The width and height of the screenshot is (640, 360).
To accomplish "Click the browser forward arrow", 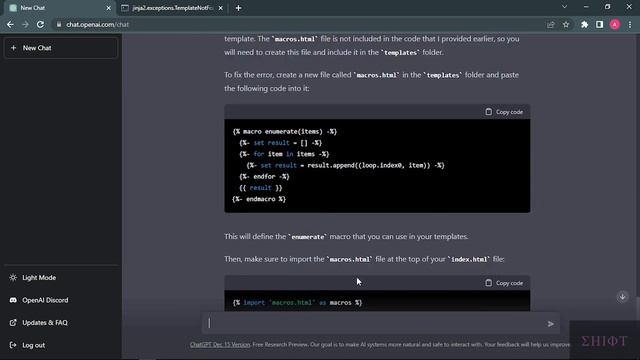I will click(x=25, y=24).
